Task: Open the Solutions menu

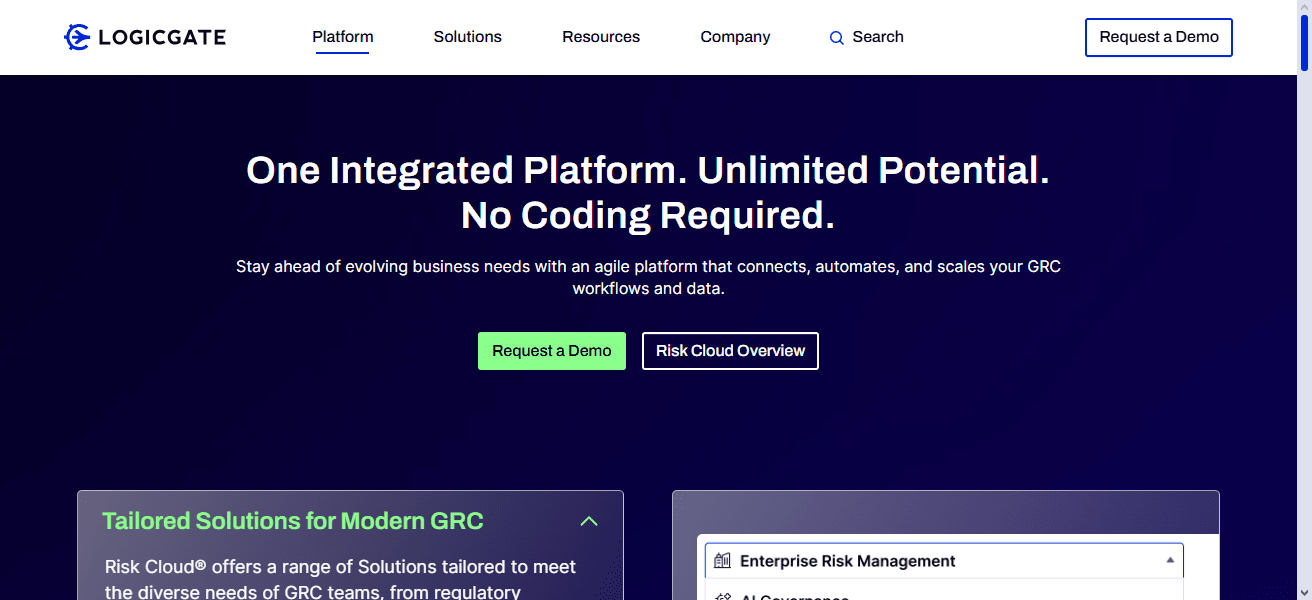Action: click(467, 37)
